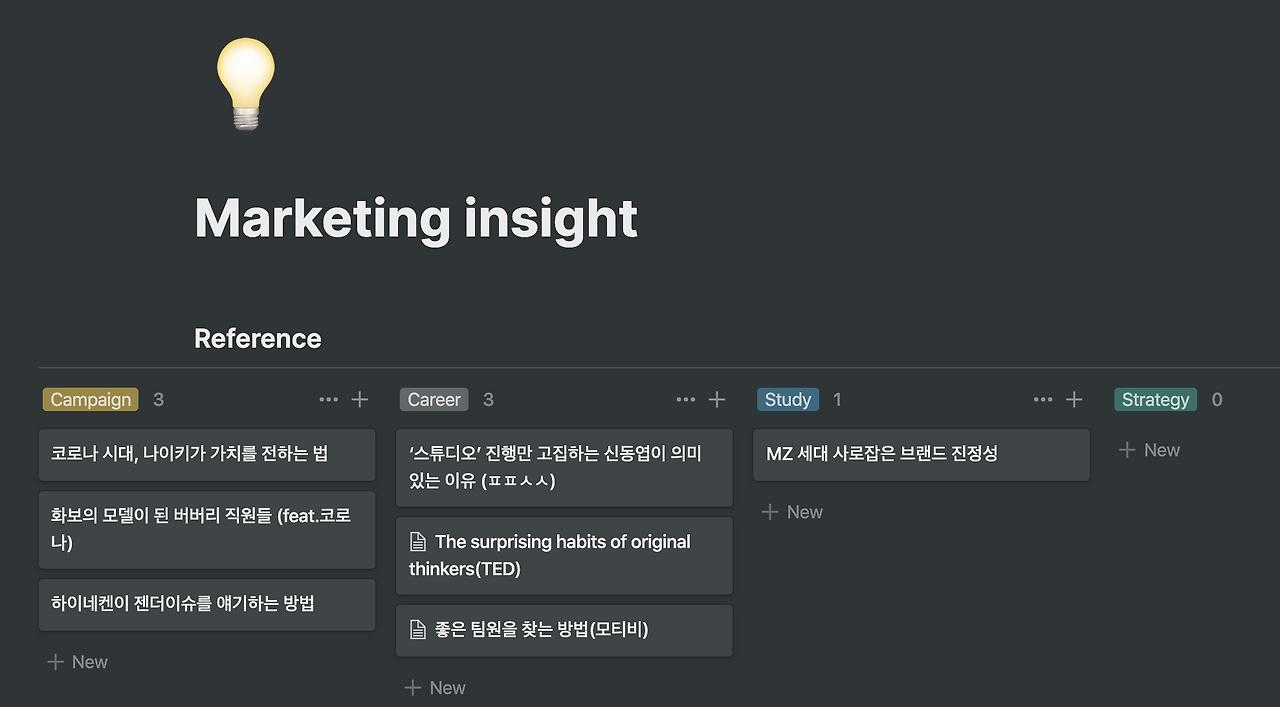Click the Study group tag

pyautogui.click(x=787, y=400)
